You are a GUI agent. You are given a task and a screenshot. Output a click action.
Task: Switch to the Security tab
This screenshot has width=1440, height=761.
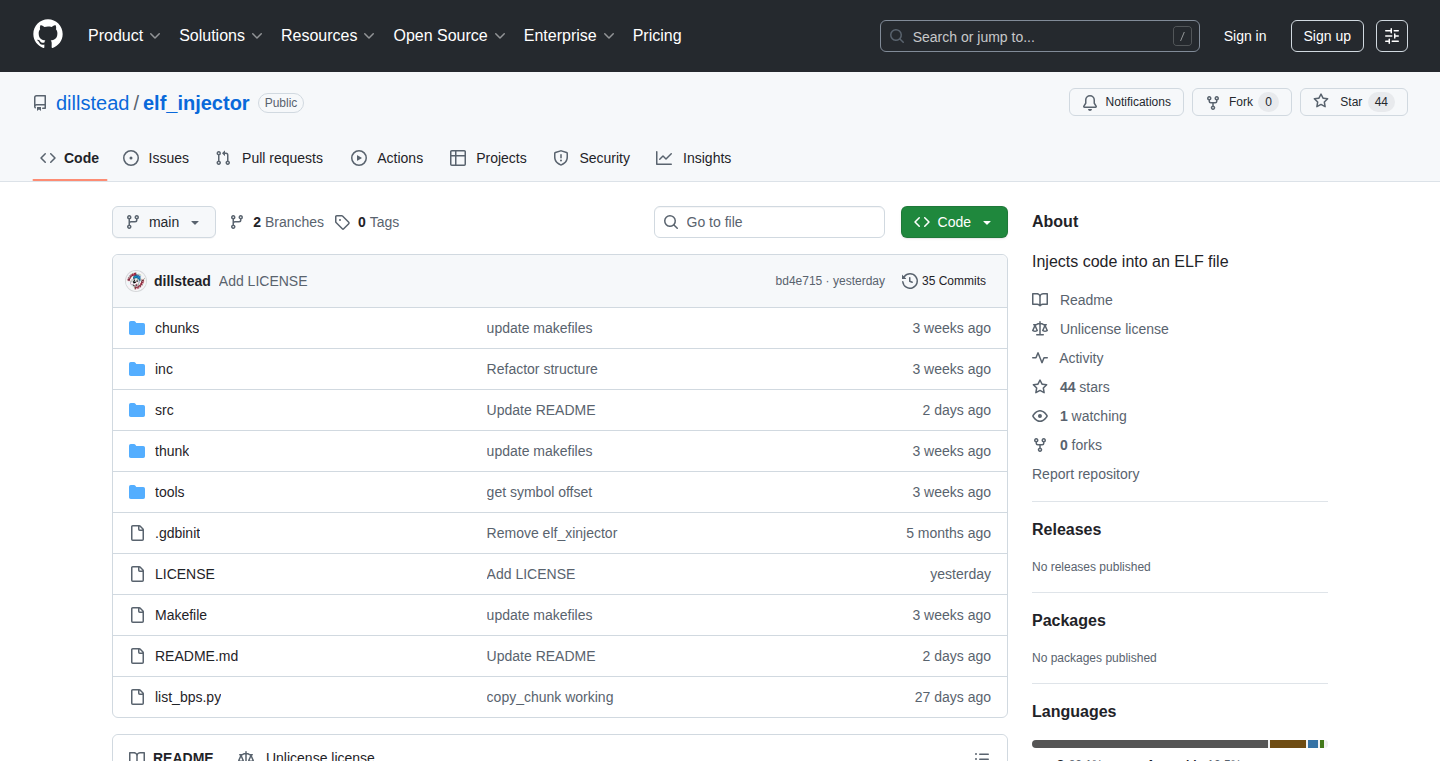592,158
